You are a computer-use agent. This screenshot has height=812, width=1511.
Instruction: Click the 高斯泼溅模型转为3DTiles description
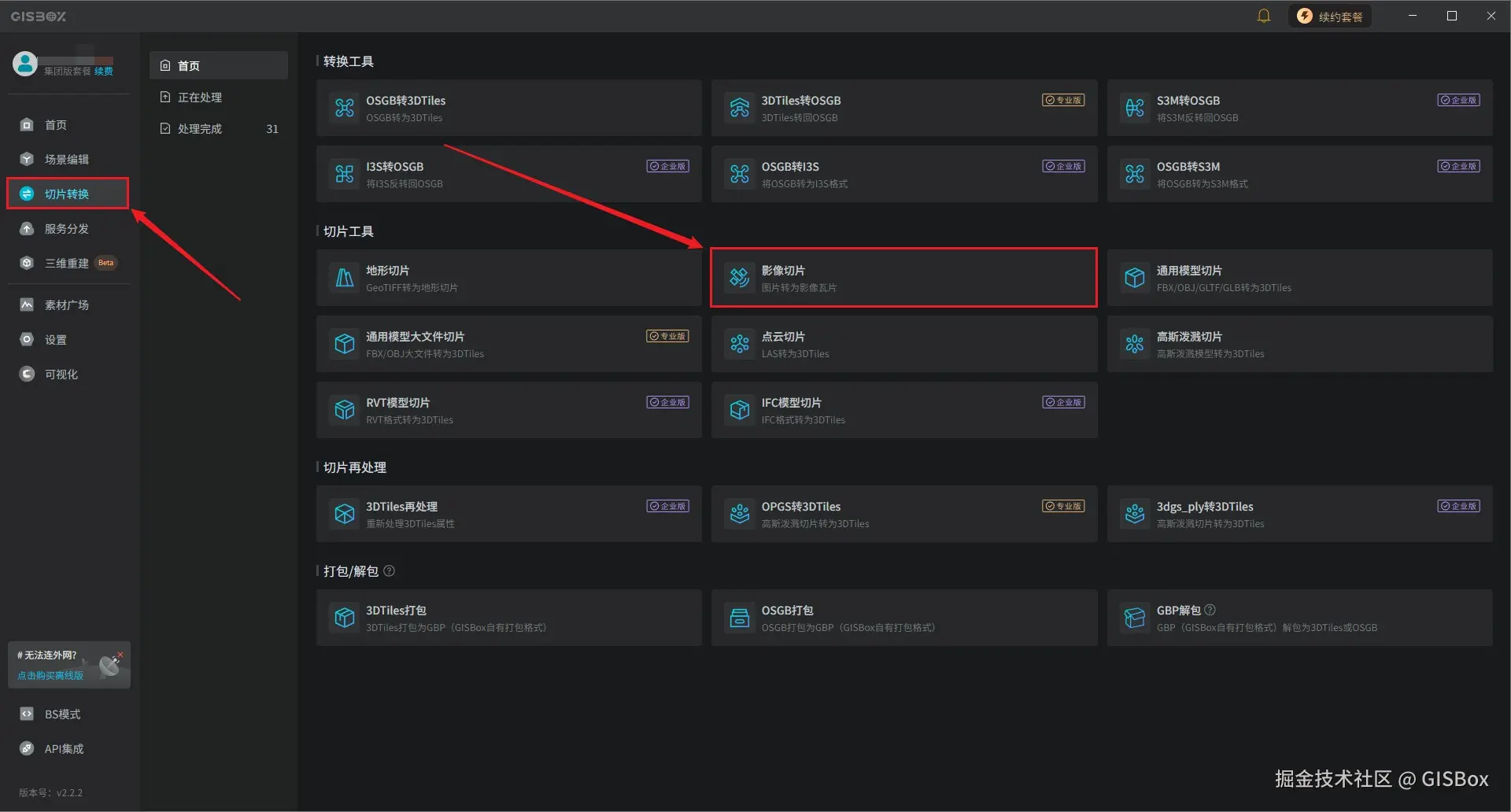tap(1210, 354)
